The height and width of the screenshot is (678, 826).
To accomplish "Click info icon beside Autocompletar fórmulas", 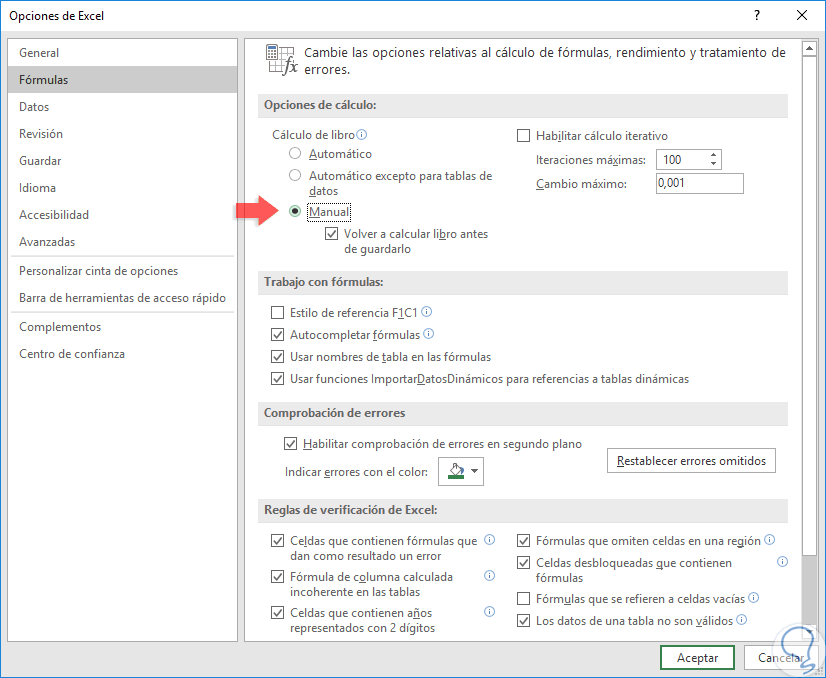I will pyautogui.click(x=429, y=334).
